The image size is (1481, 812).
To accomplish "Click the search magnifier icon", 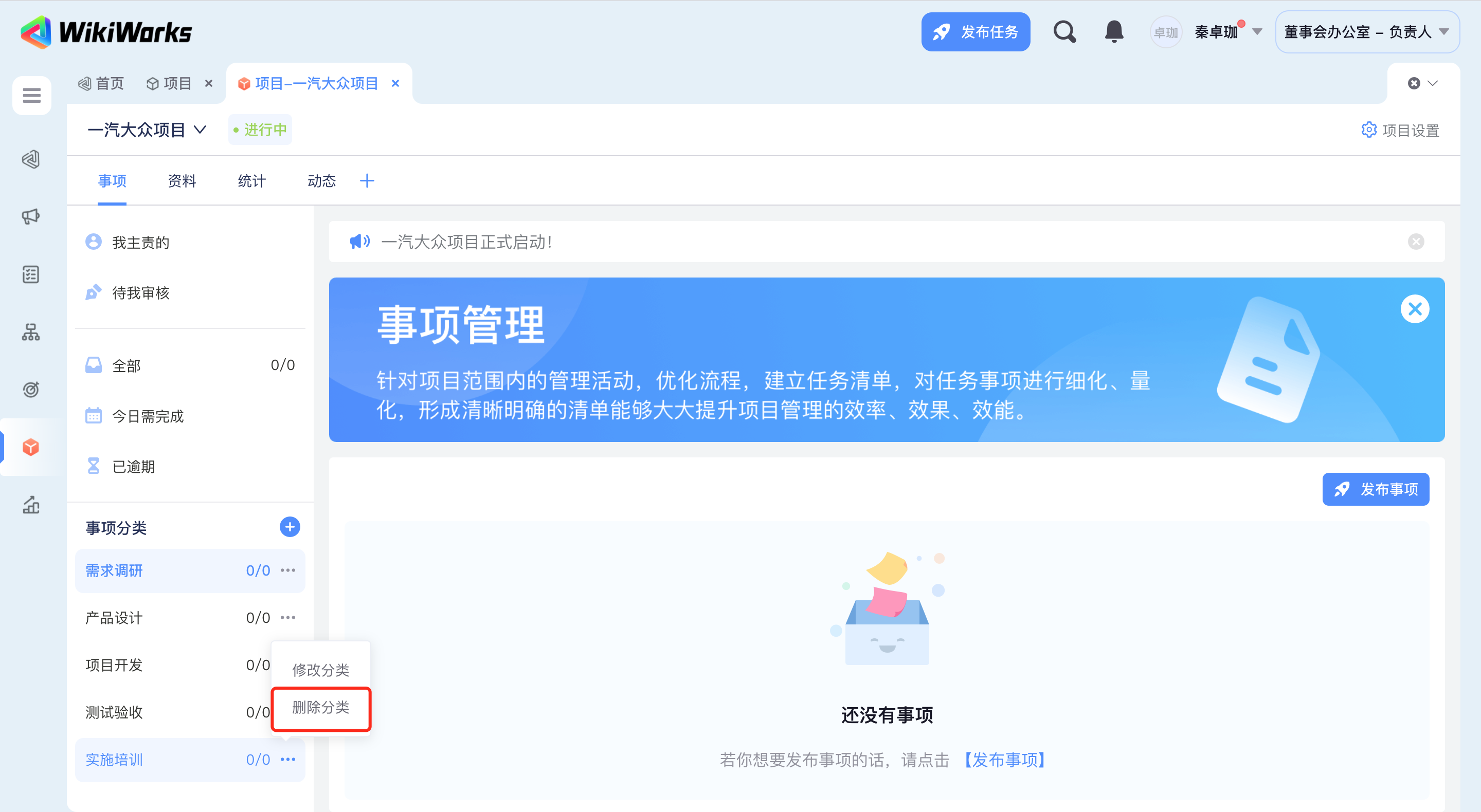I will 1064,32.
